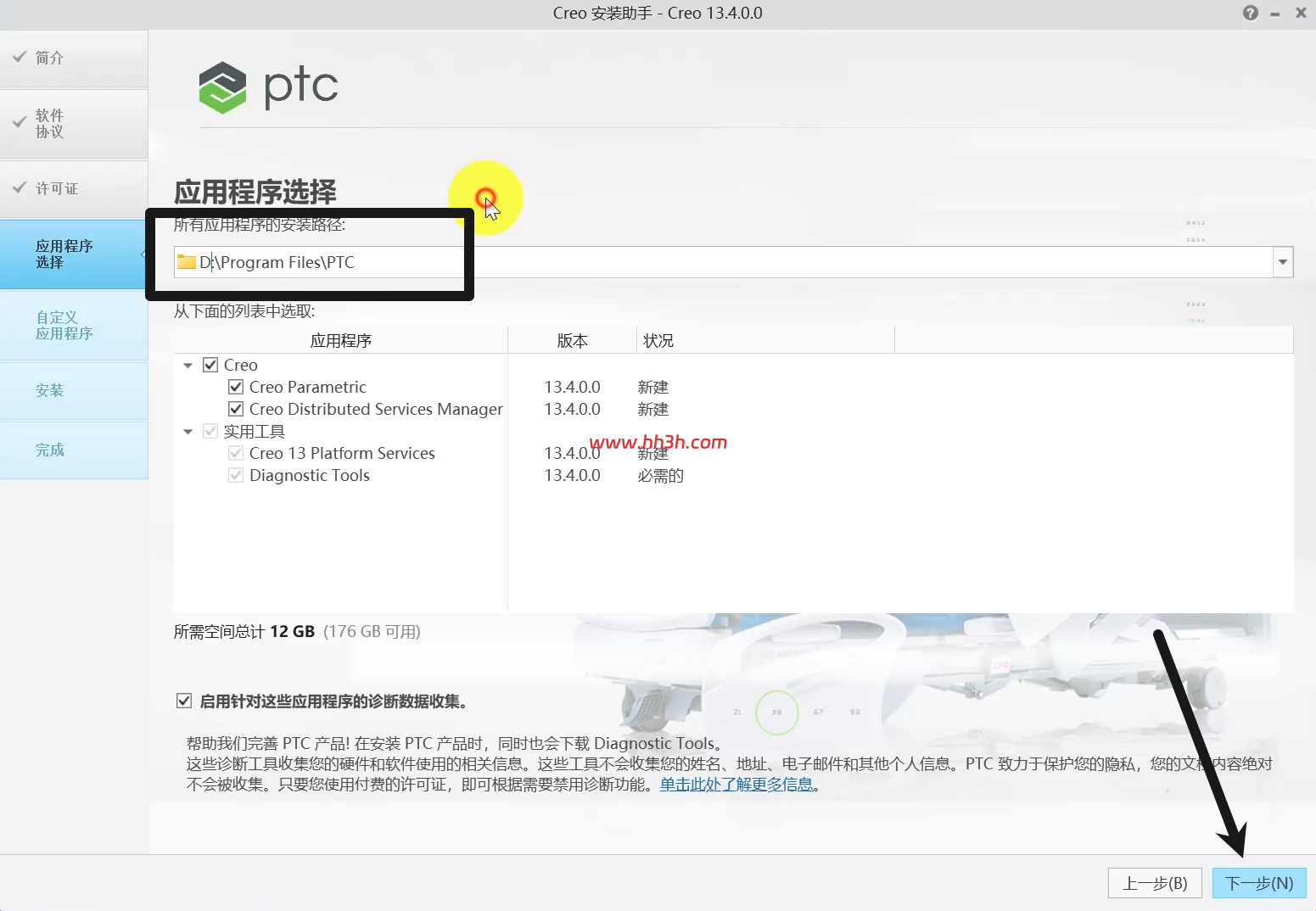Viewport: 1316px width, 911px height.
Task: Open the 完成 step
Action: coord(74,450)
